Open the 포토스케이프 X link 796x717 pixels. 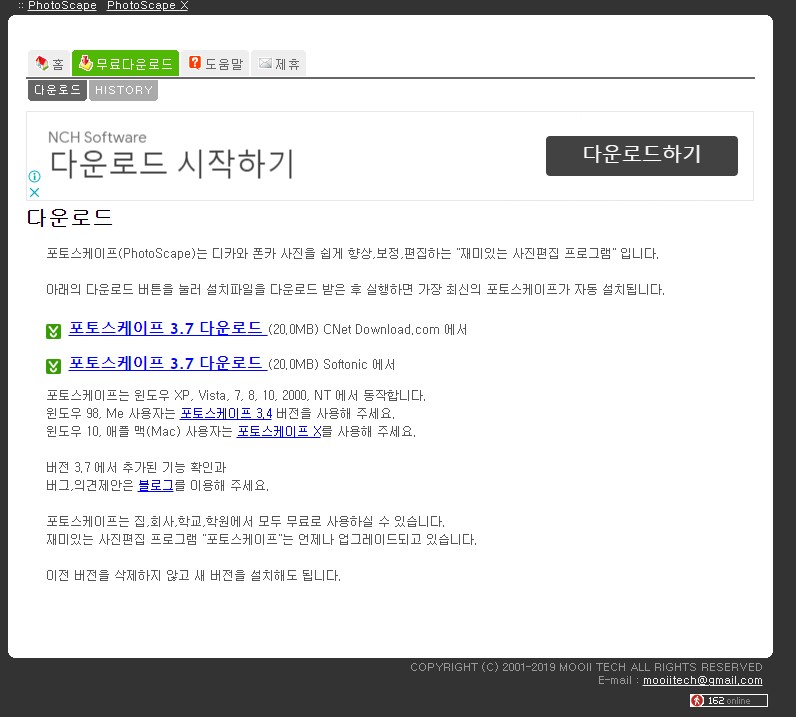coord(279,432)
